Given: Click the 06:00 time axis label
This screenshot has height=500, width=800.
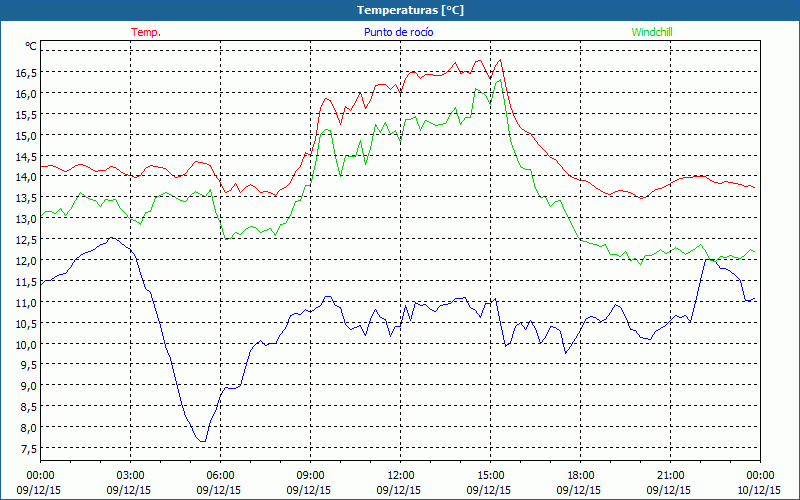Looking at the screenshot, I should 220,476.
